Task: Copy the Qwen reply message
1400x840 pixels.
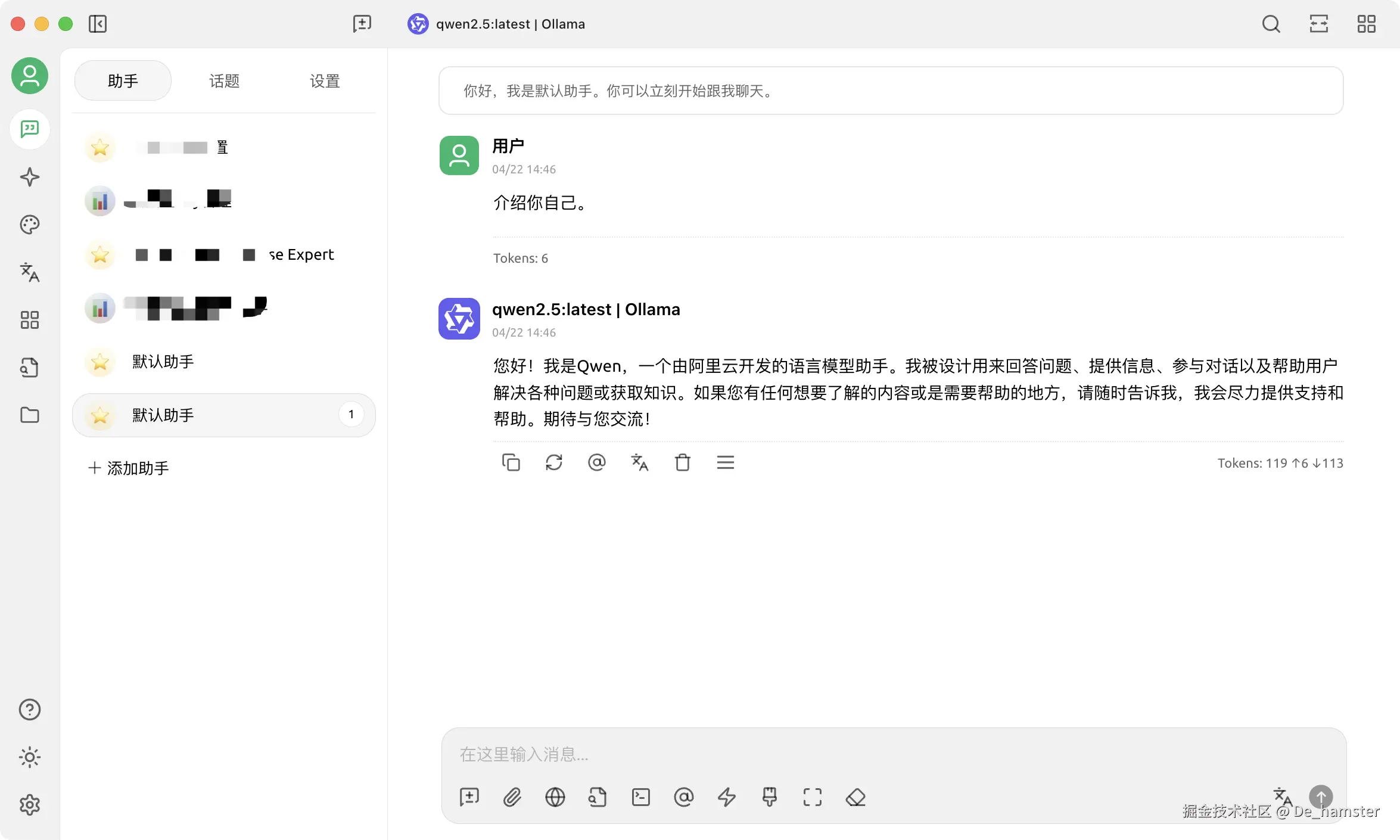Action: click(511, 462)
